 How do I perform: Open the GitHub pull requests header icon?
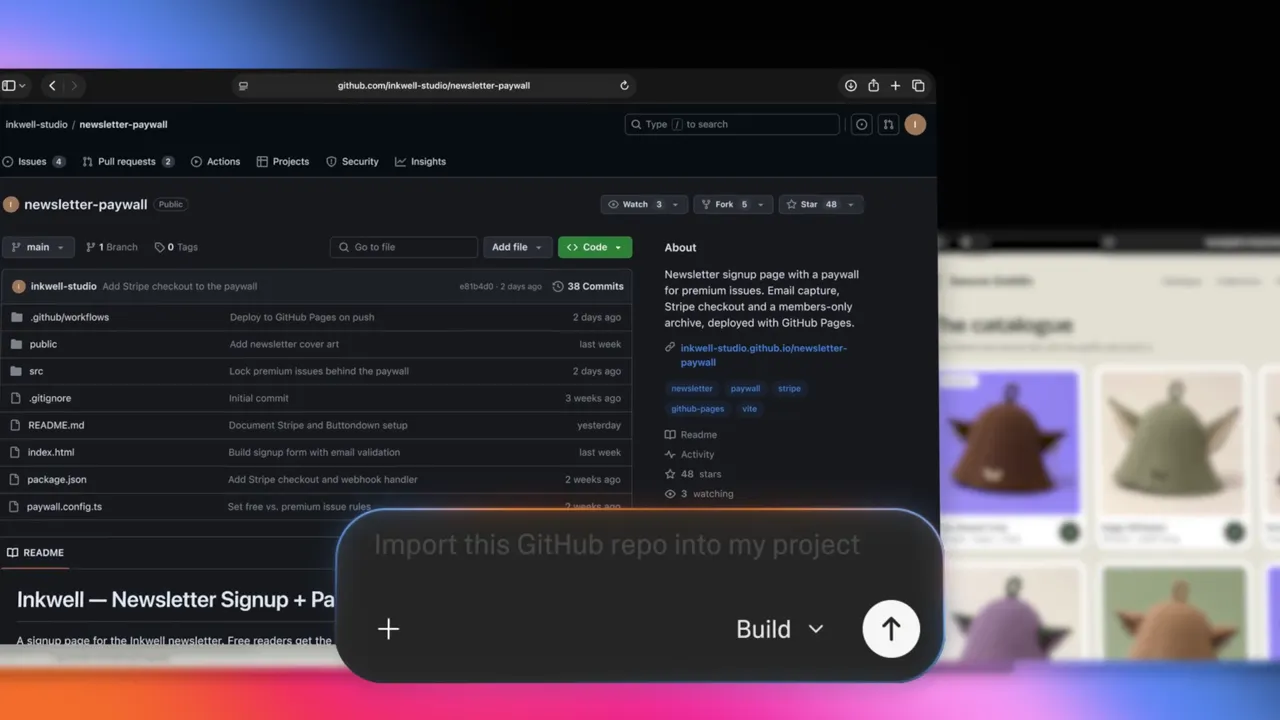tap(888, 125)
